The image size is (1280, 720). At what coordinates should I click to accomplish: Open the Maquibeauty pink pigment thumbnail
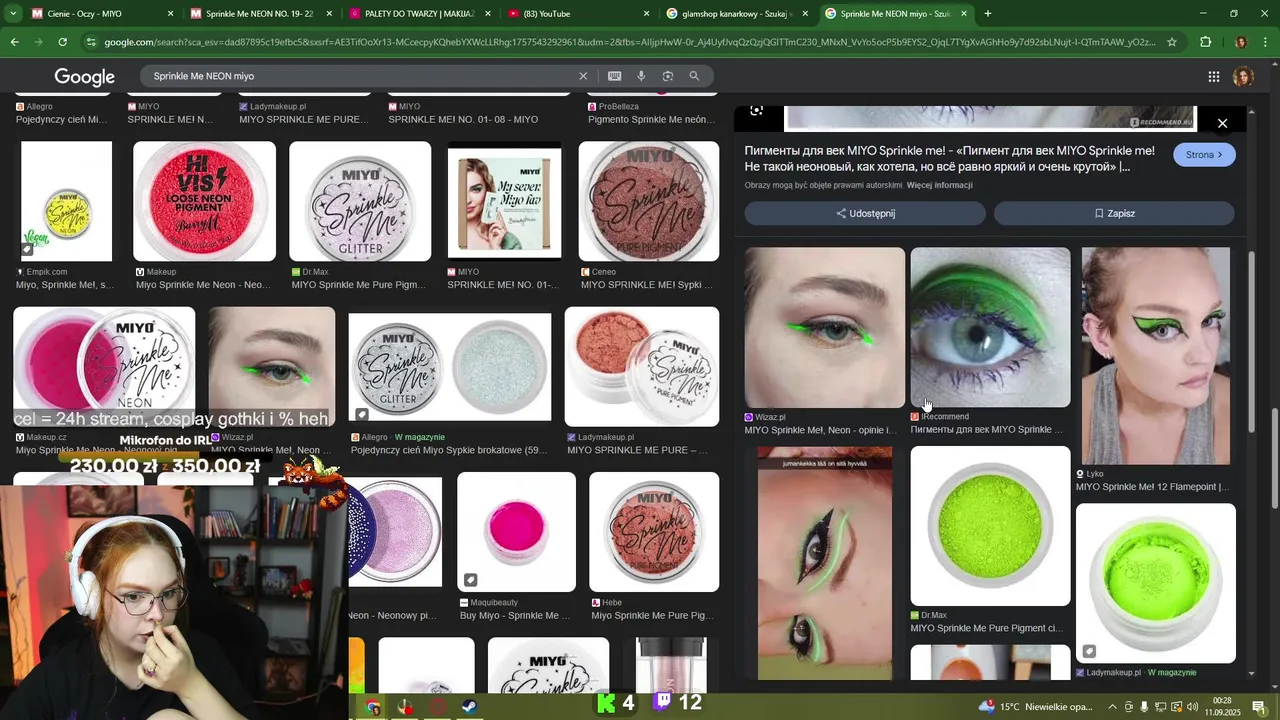[x=516, y=532]
